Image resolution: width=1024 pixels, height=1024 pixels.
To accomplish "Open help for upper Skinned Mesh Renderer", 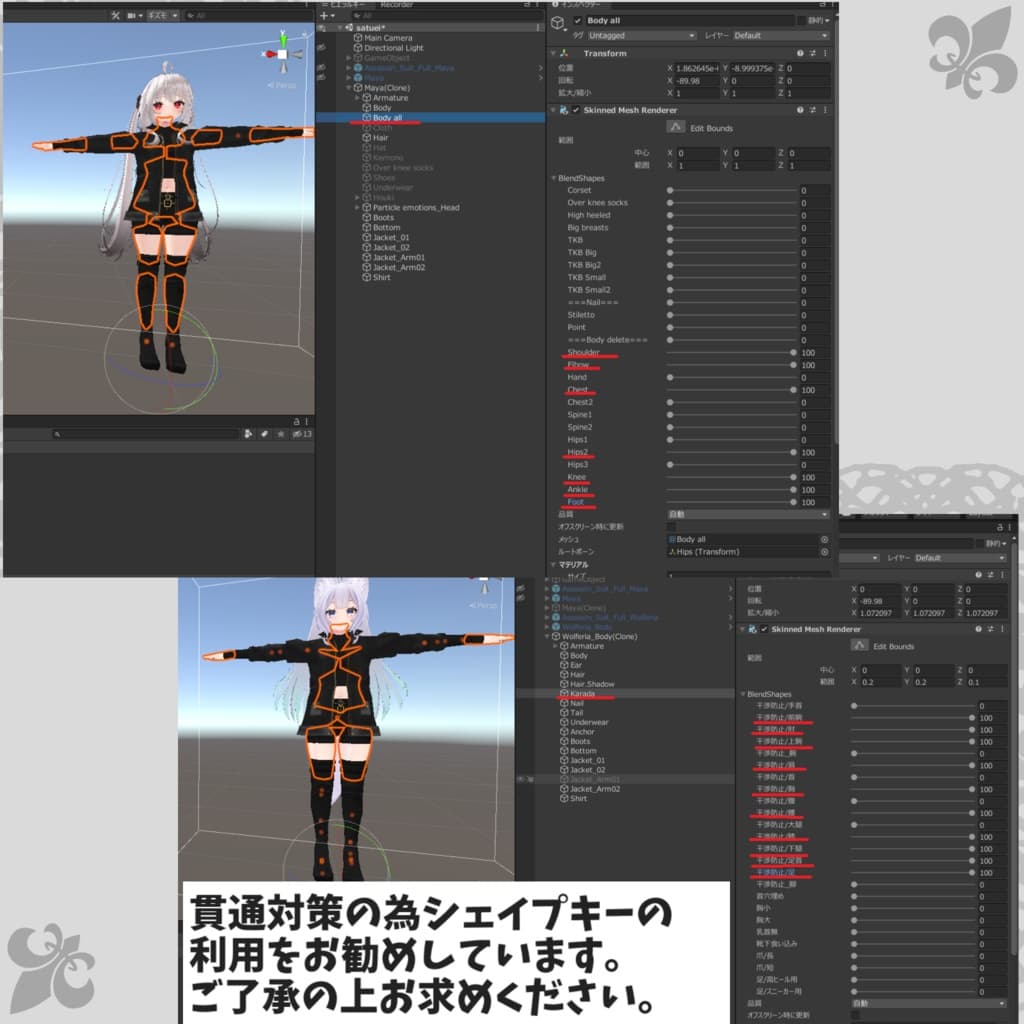I will (x=800, y=110).
